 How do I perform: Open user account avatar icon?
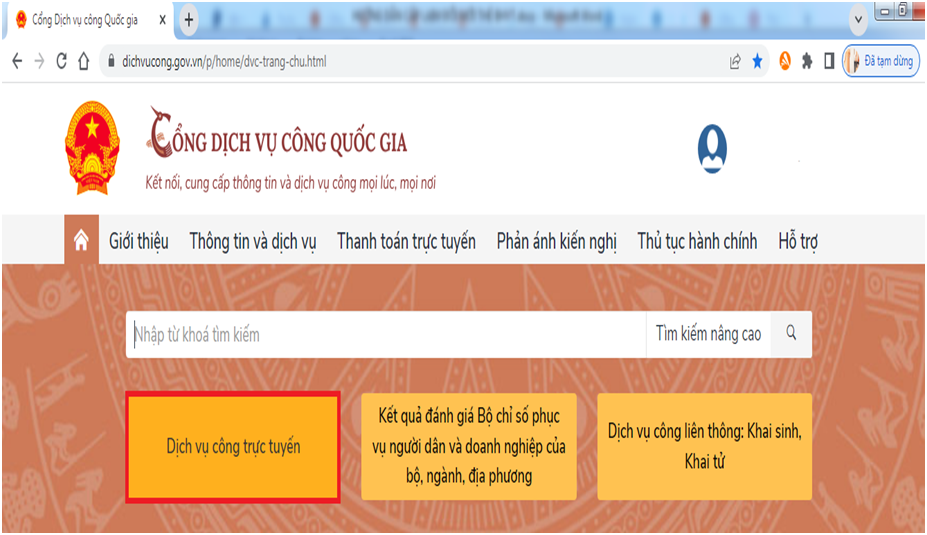coord(712,148)
